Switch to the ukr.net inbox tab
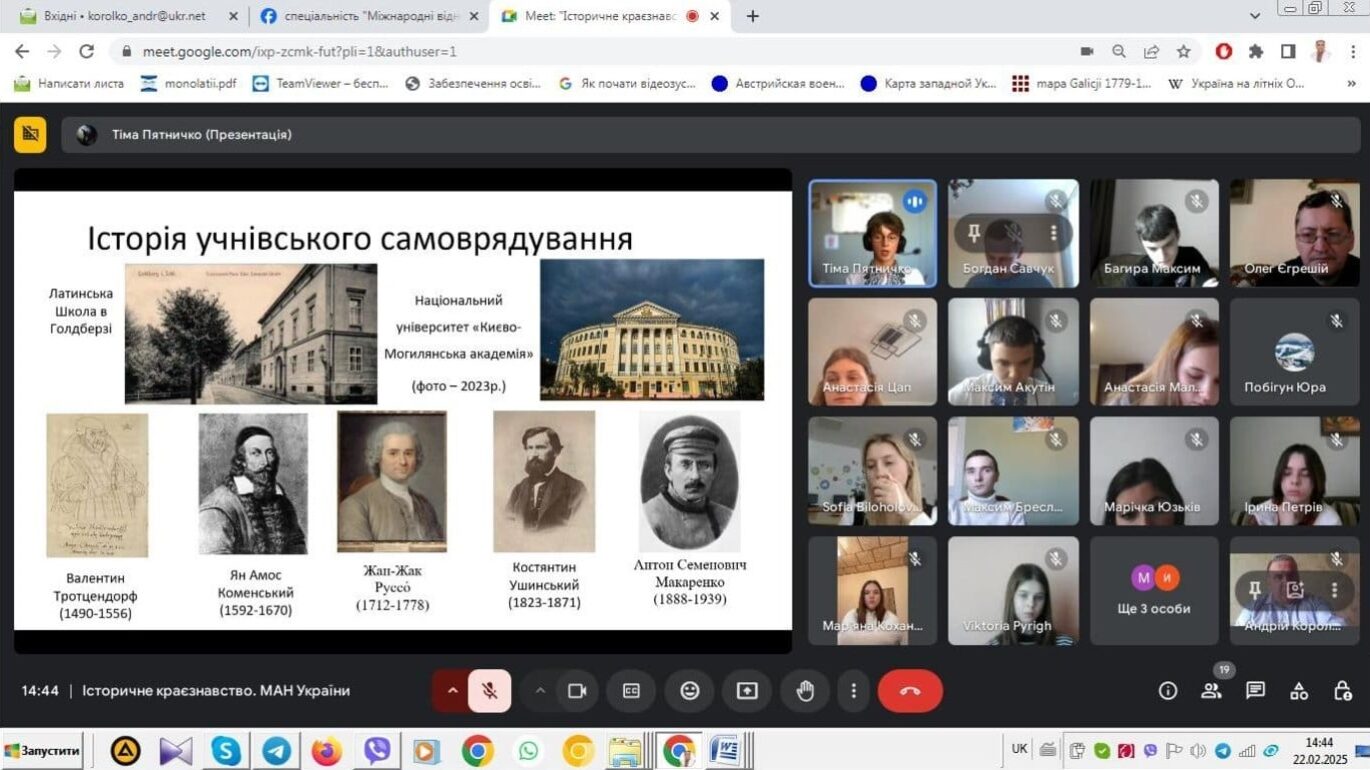The height and width of the screenshot is (770, 1370). [x=125, y=16]
